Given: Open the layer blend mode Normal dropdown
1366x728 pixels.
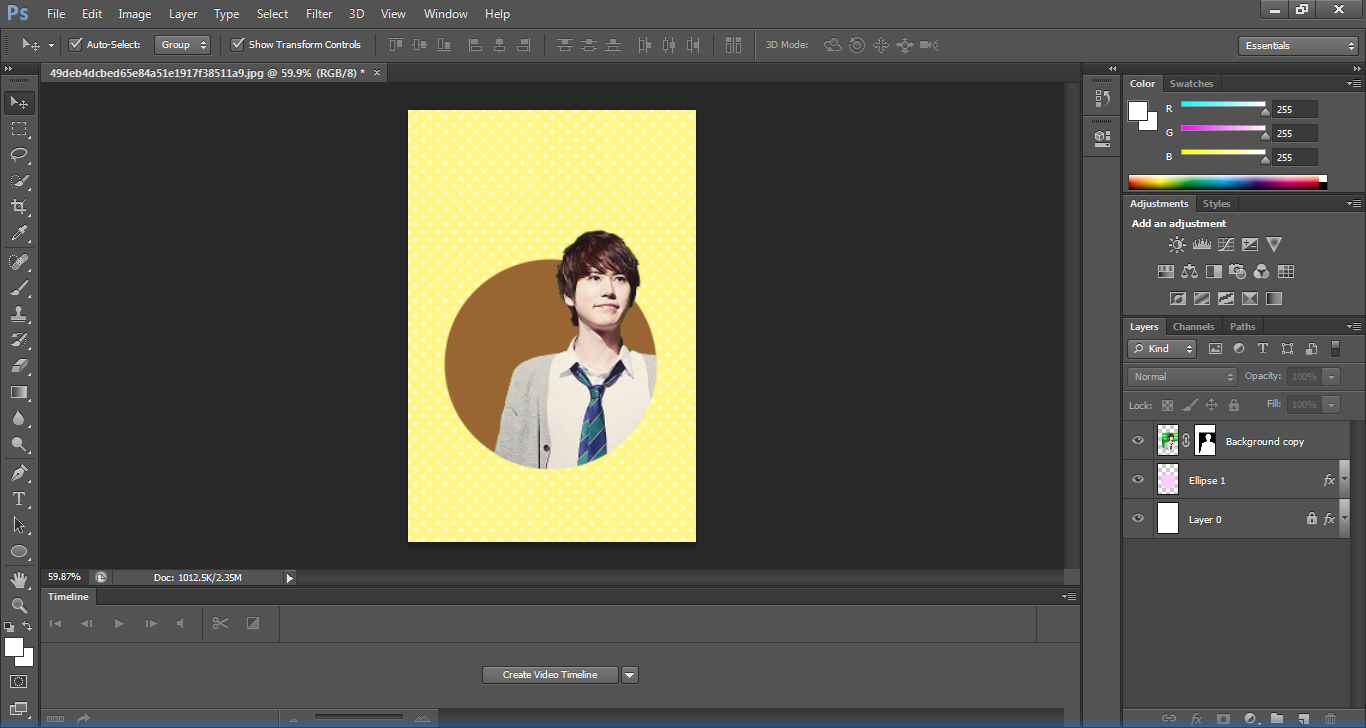Looking at the screenshot, I should pyautogui.click(x=1183, y=377).
